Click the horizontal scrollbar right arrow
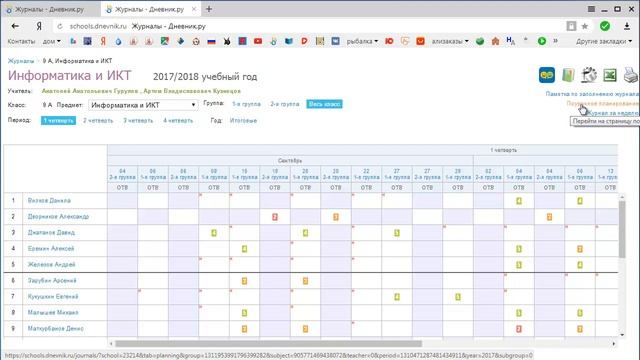640x360 pixels. click(x=613, y=344)
